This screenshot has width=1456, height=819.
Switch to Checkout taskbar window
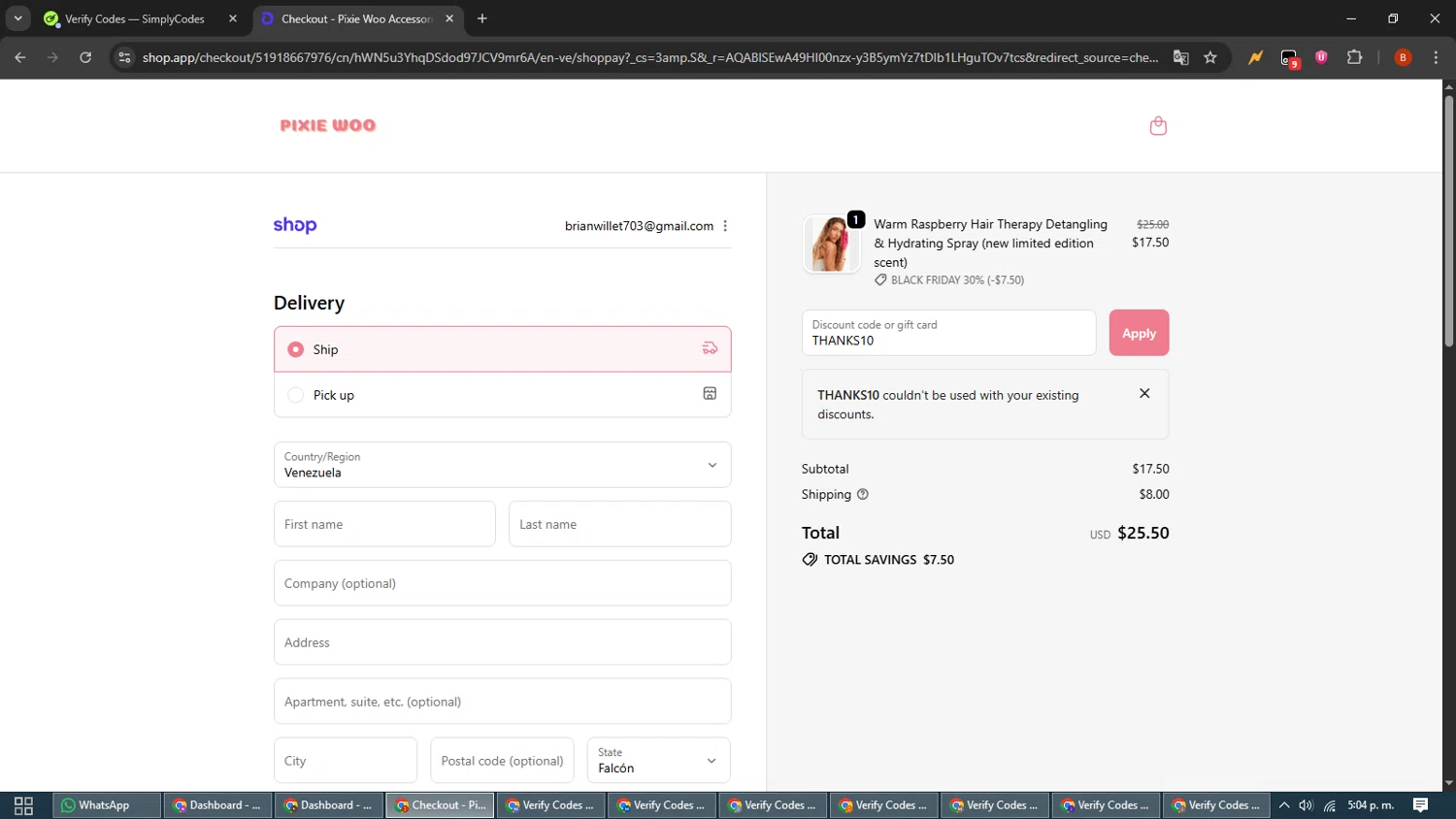pos(440,805)
